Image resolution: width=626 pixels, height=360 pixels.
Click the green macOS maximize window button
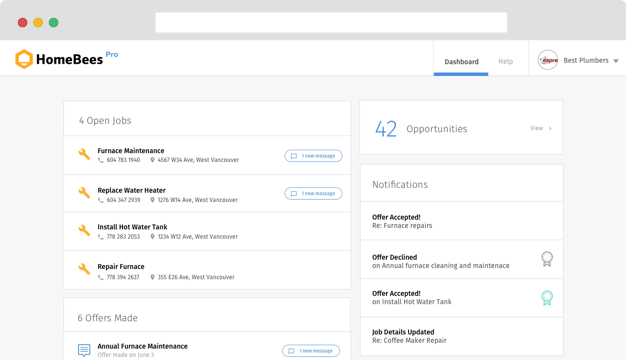(x=53, y=22)
